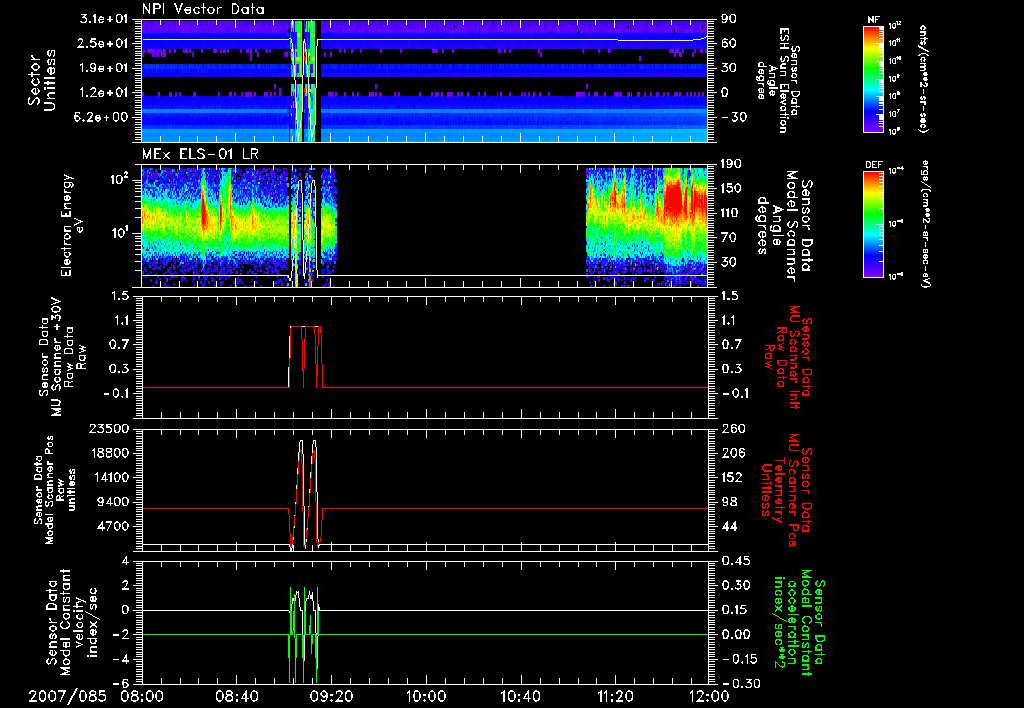
Task: Click the 1.9e+01 sector tick value
Action: coord(104,68)
